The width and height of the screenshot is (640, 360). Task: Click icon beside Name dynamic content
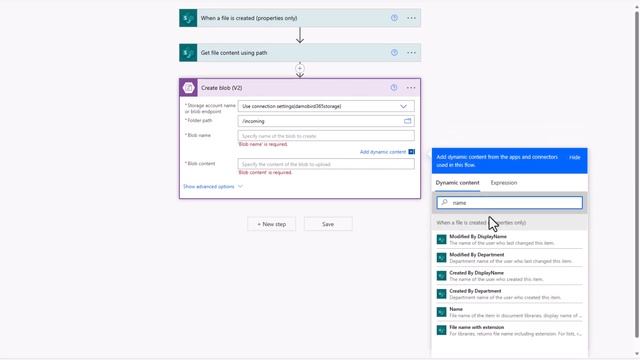(x=441, y=312)
